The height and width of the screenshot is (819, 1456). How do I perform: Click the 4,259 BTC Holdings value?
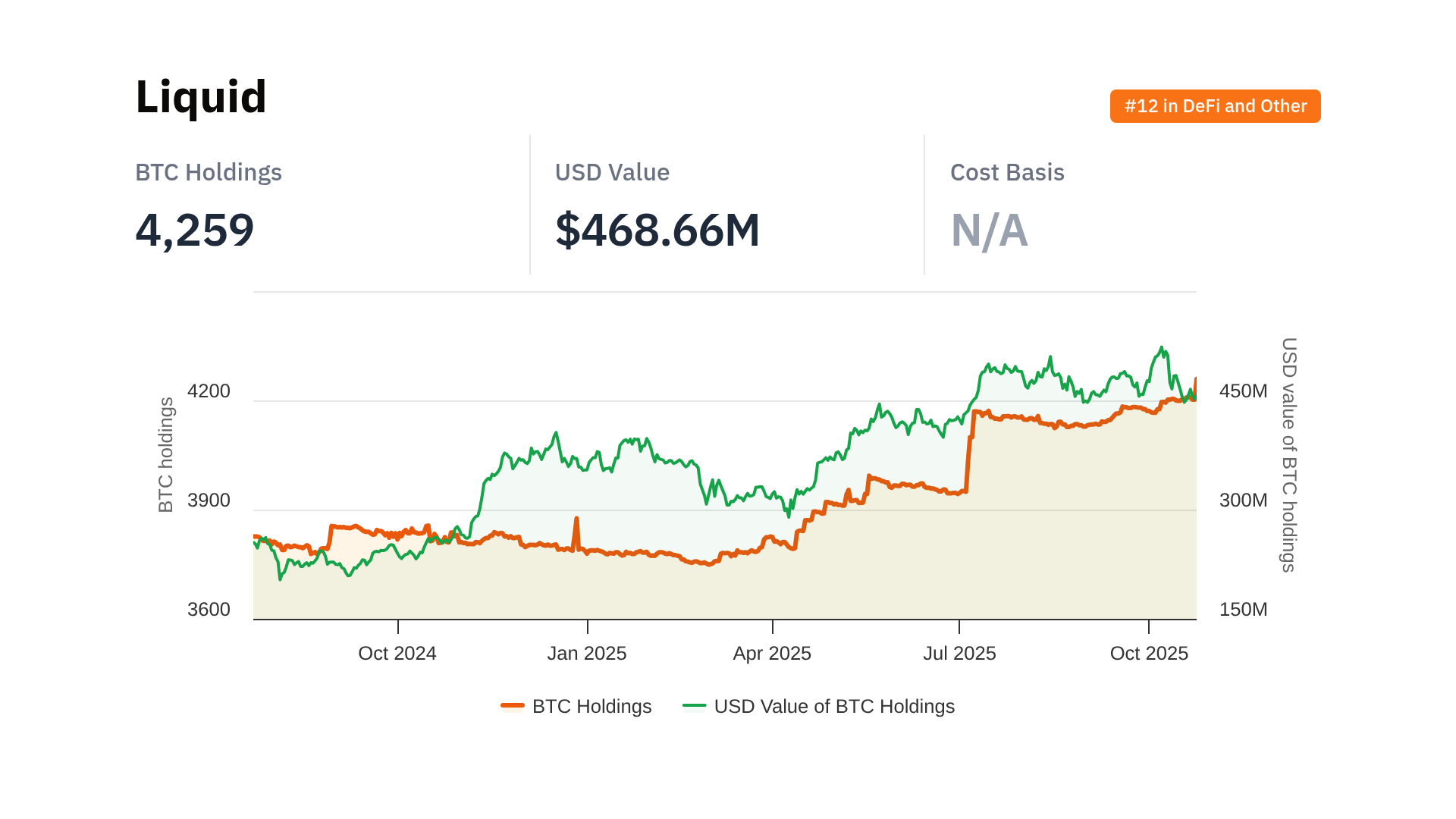[x=195, y=230]
